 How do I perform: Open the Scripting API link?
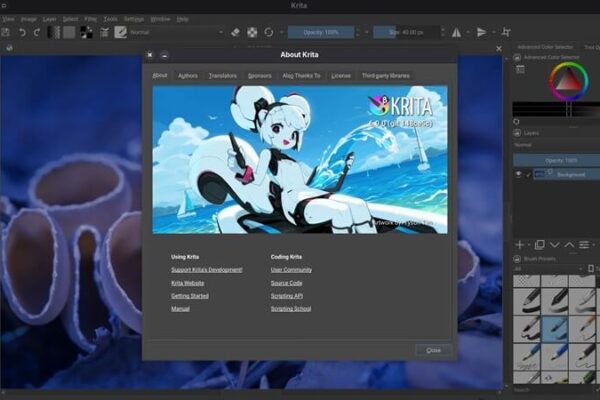tap(287, 296)
